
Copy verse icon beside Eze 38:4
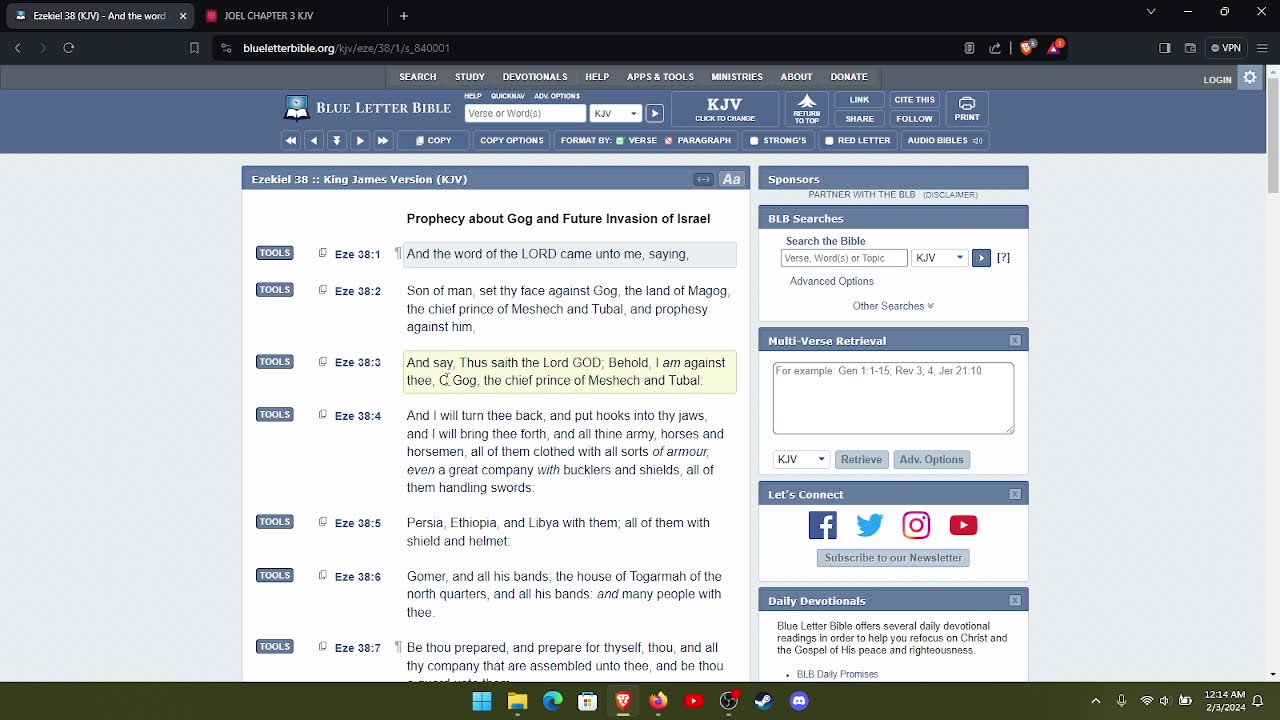click(x=322, y=415)
